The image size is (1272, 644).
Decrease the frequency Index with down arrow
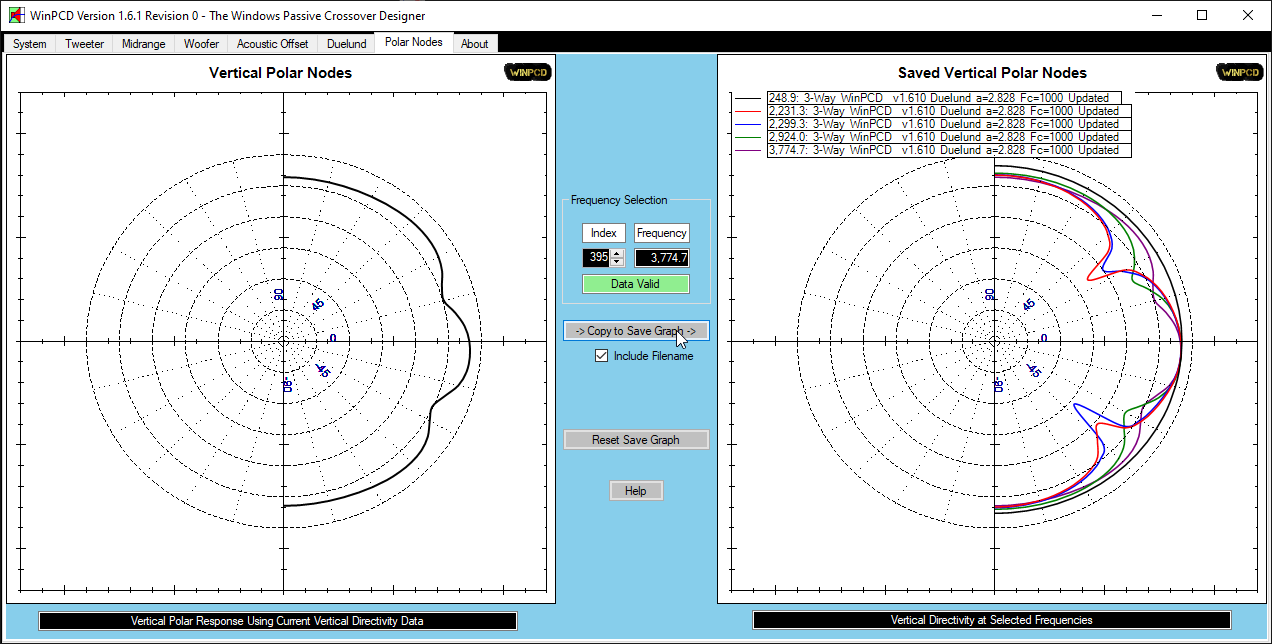click(618, 262)
